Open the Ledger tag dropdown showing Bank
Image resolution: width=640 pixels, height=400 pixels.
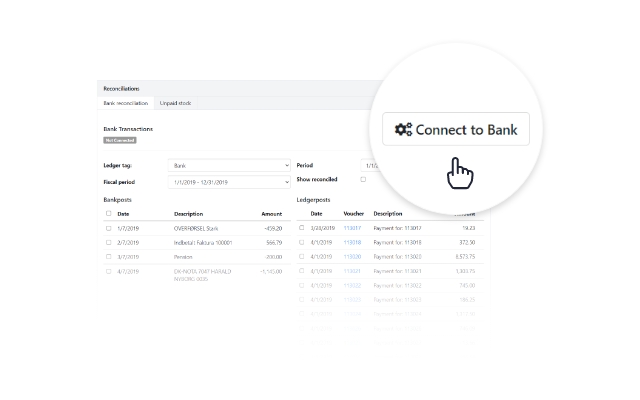229,165
